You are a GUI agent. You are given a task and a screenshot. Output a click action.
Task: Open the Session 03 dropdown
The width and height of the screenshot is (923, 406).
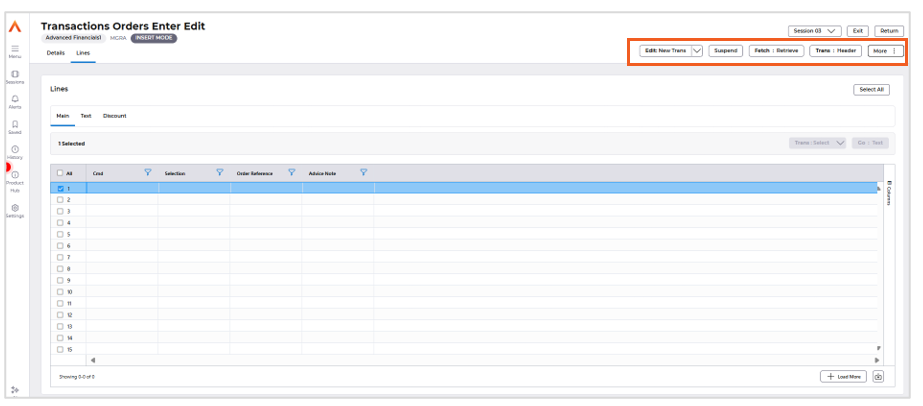coord(815,31)
